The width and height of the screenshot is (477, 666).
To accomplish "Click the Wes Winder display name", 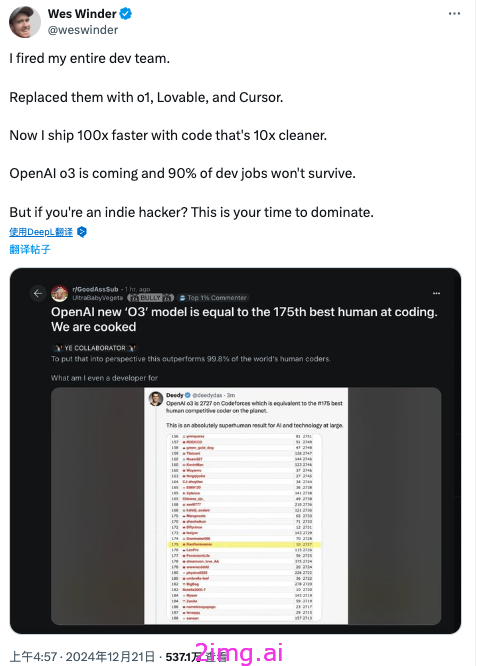I will pyautogui.click(x=82, y=14).
